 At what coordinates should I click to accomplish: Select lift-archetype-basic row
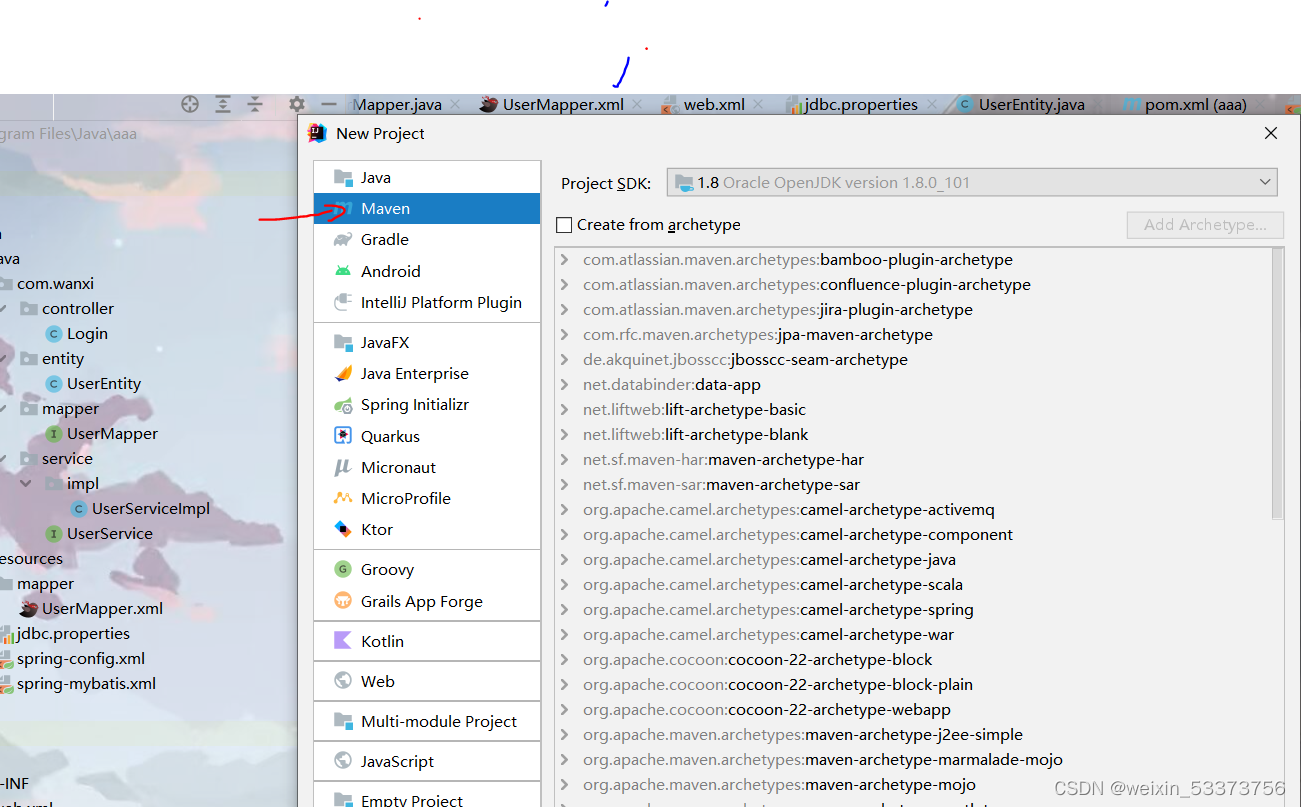[x=914, y=410]
